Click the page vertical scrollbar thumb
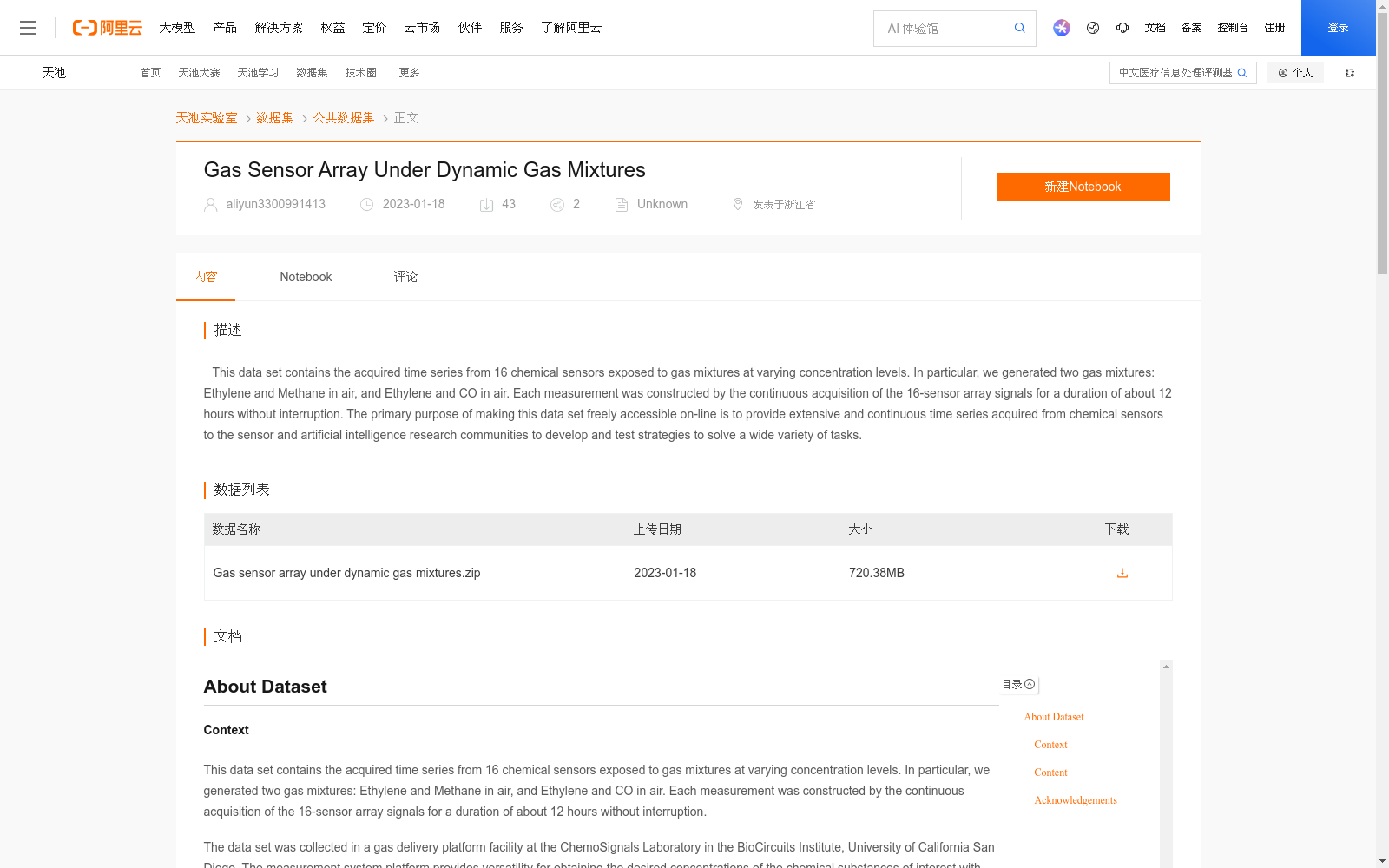 pos(1382,145)
